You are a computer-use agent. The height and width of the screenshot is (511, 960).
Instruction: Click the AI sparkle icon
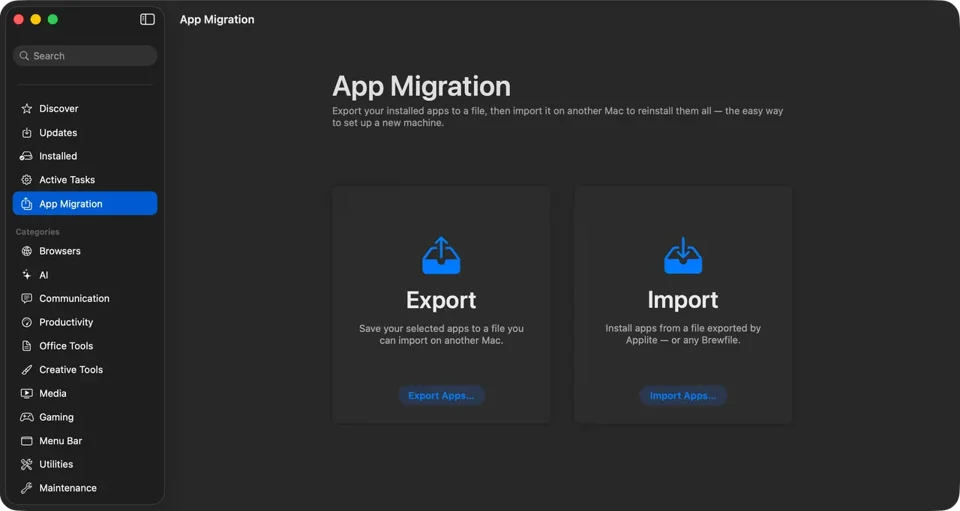(x=26, y=275)
